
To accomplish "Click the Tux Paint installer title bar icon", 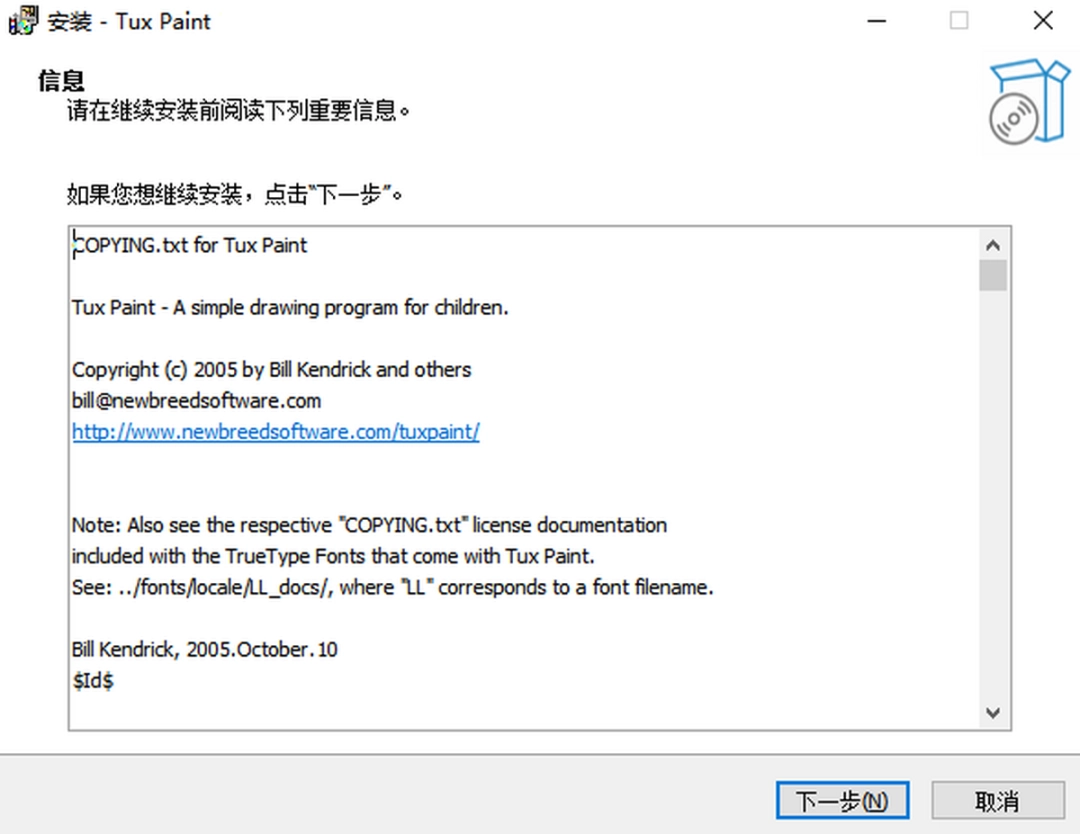I will [23, 21].
